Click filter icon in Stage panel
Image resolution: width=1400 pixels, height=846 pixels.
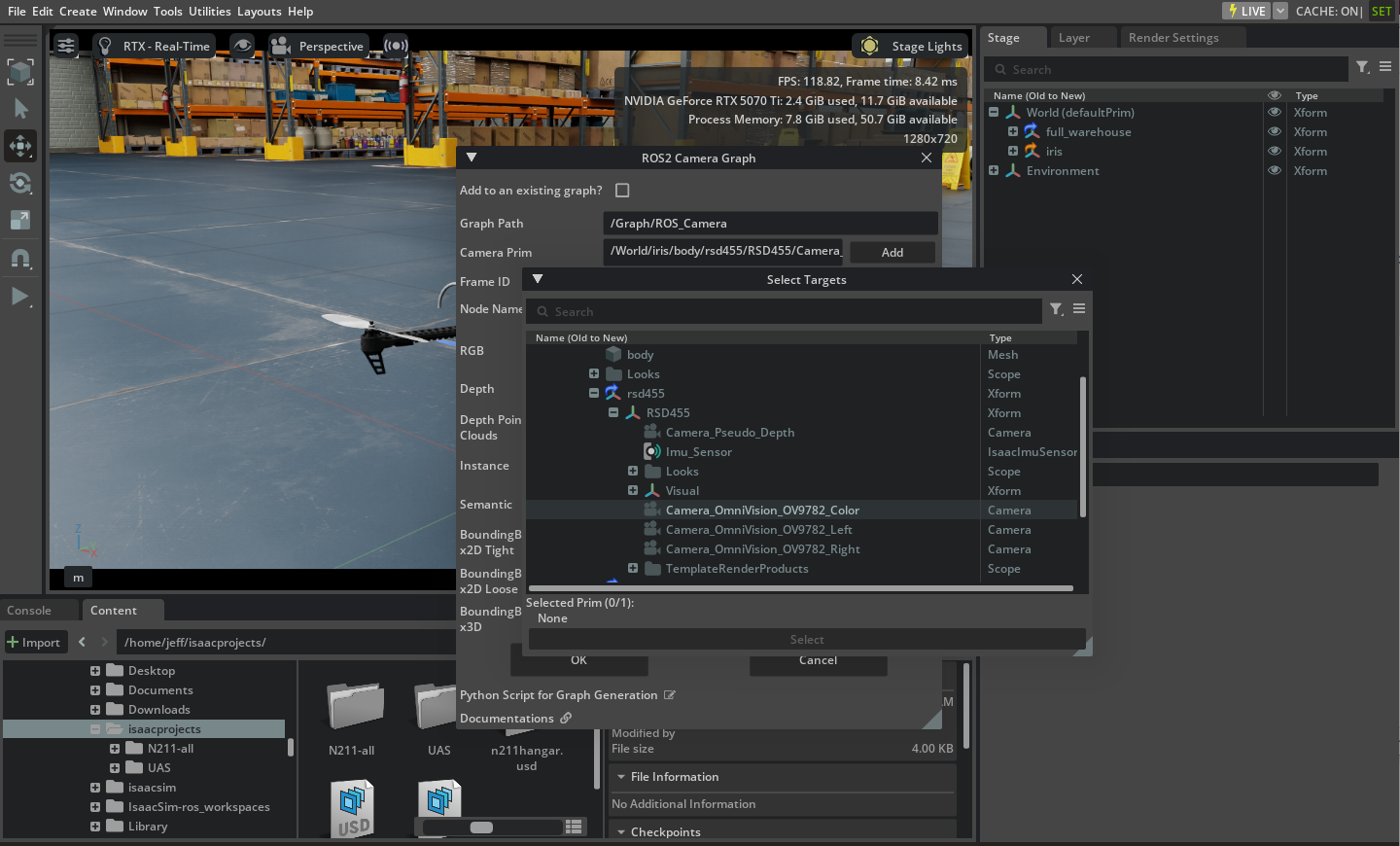(x=1363, y=67)
